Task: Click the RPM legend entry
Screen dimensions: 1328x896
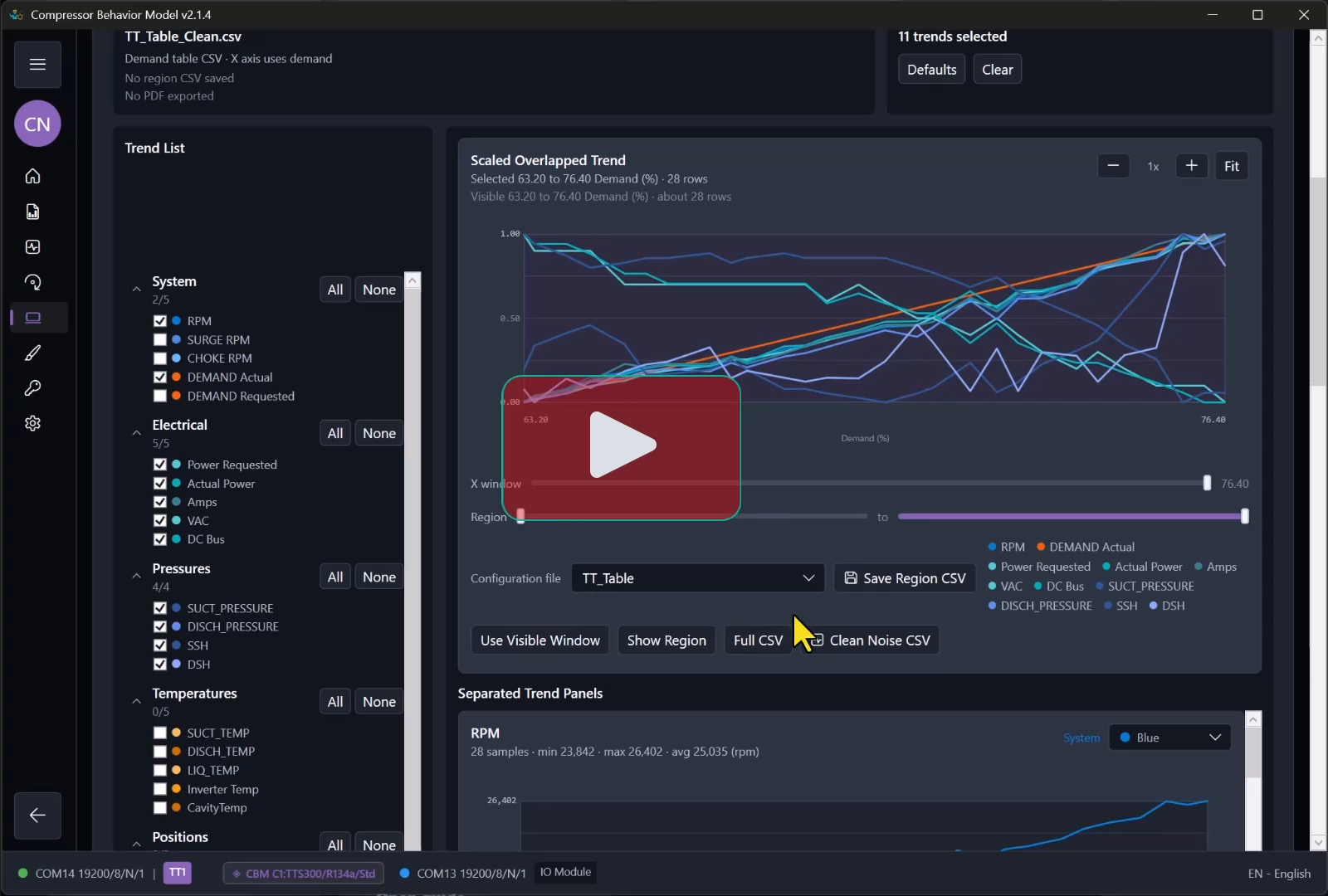Action: click(1006, 548)
